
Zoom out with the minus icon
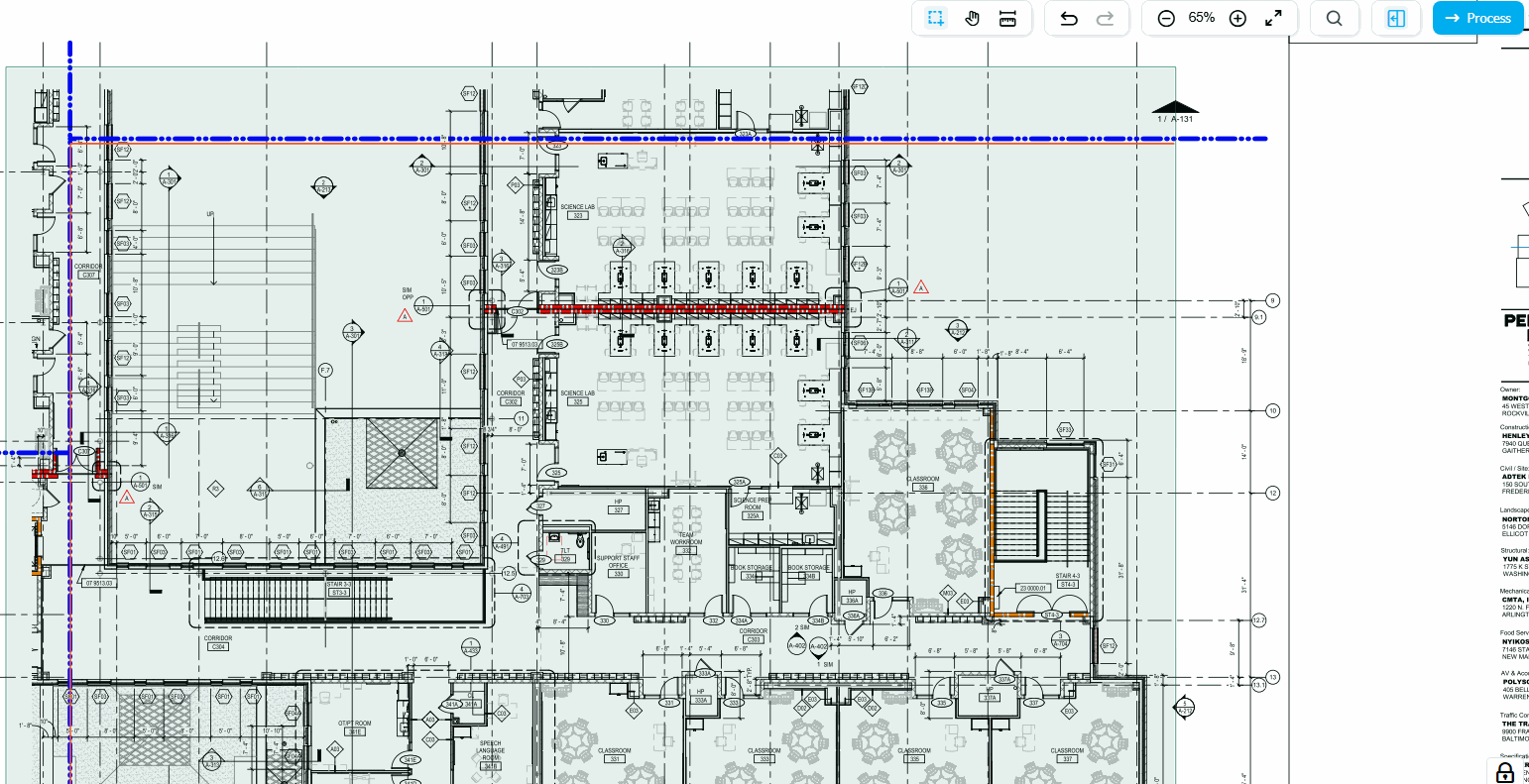(1166, 18)
